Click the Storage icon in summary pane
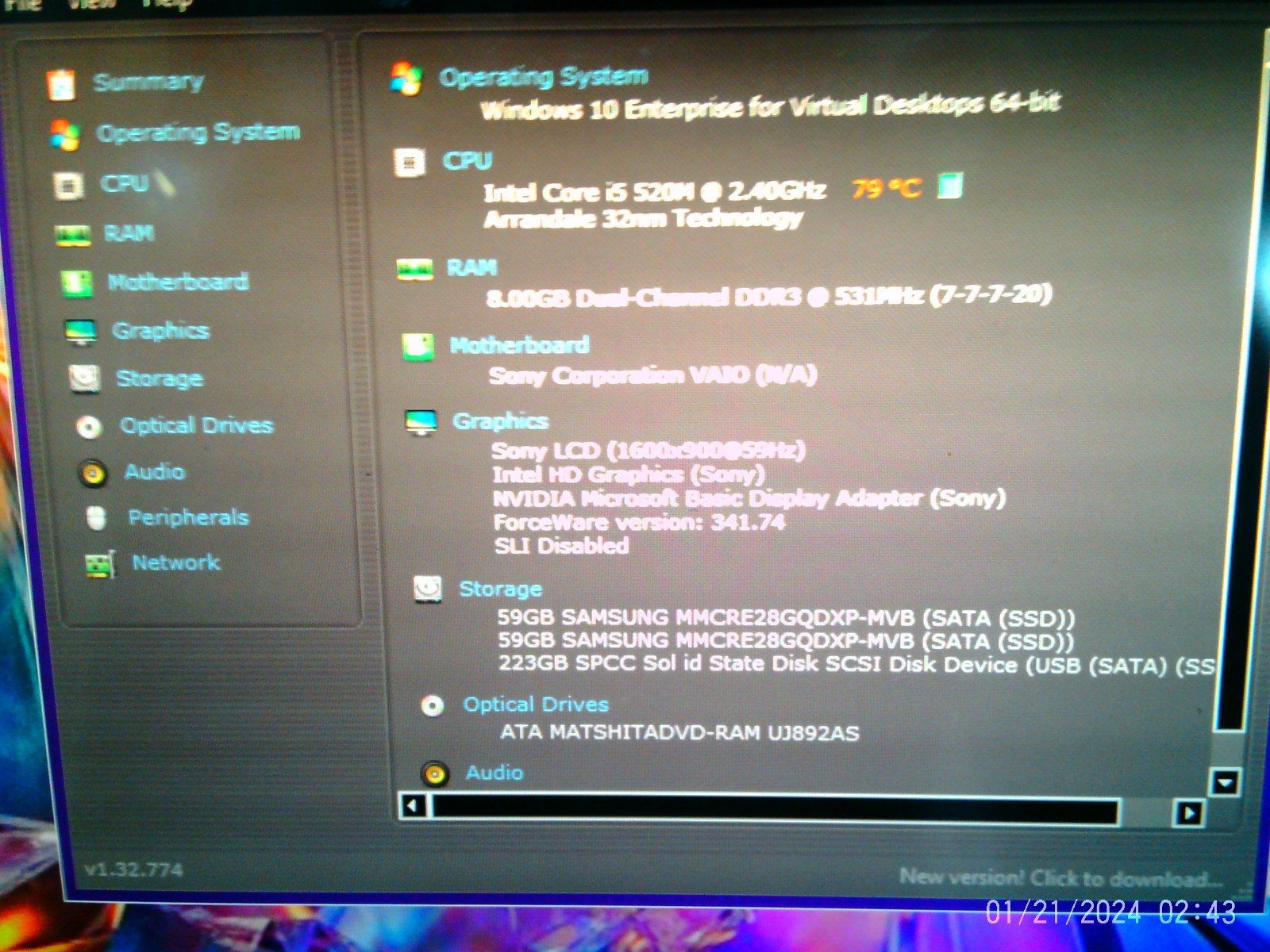Viewport: 1270px width, 952px height. tap(428, 589)
